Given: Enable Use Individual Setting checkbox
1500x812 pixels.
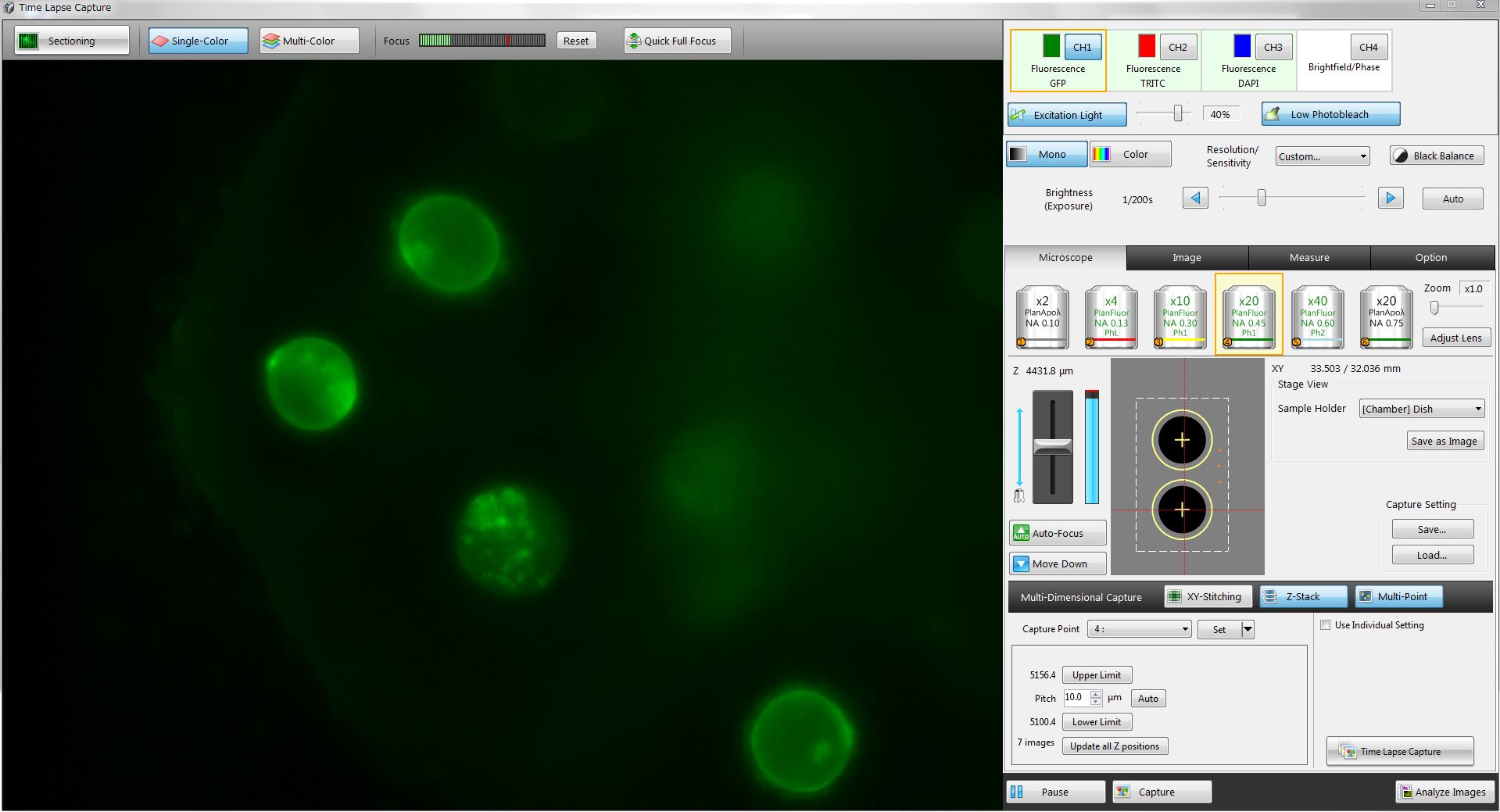Looking at the screenshot, I should pyautogui.click(x=1325, y=625).
